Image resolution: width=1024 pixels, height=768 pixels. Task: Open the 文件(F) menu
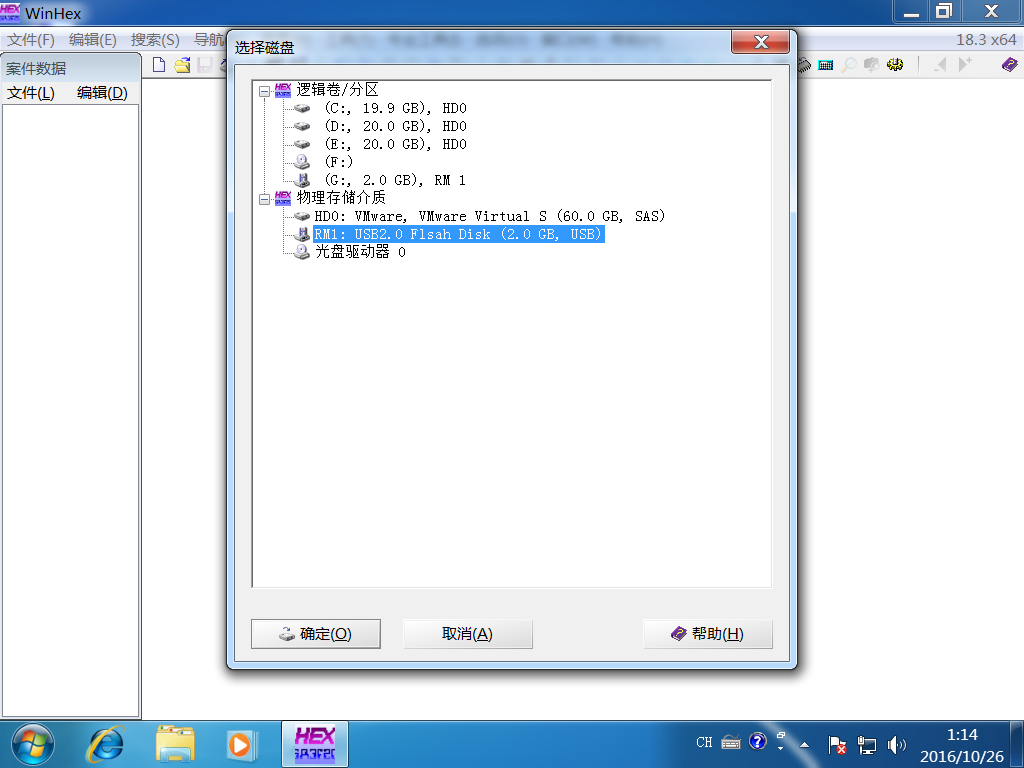[31, 40]
